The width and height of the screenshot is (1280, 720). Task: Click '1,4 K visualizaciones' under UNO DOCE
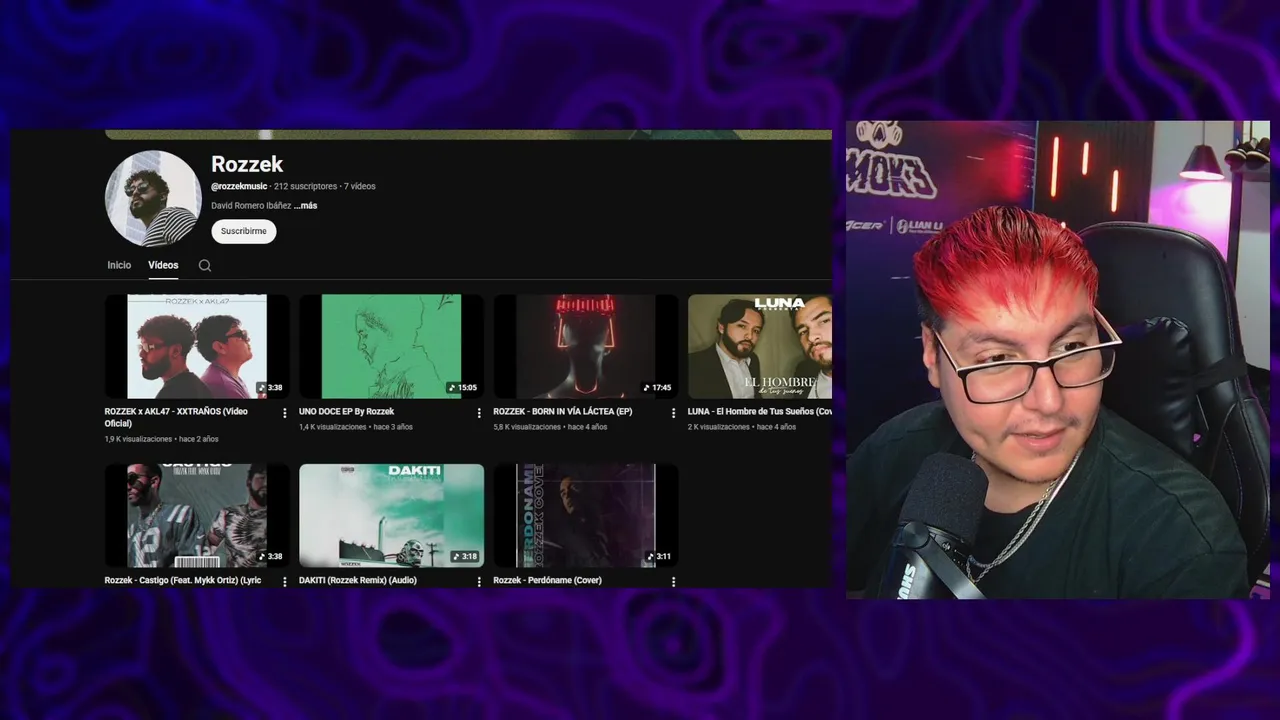tap(333, 427)
